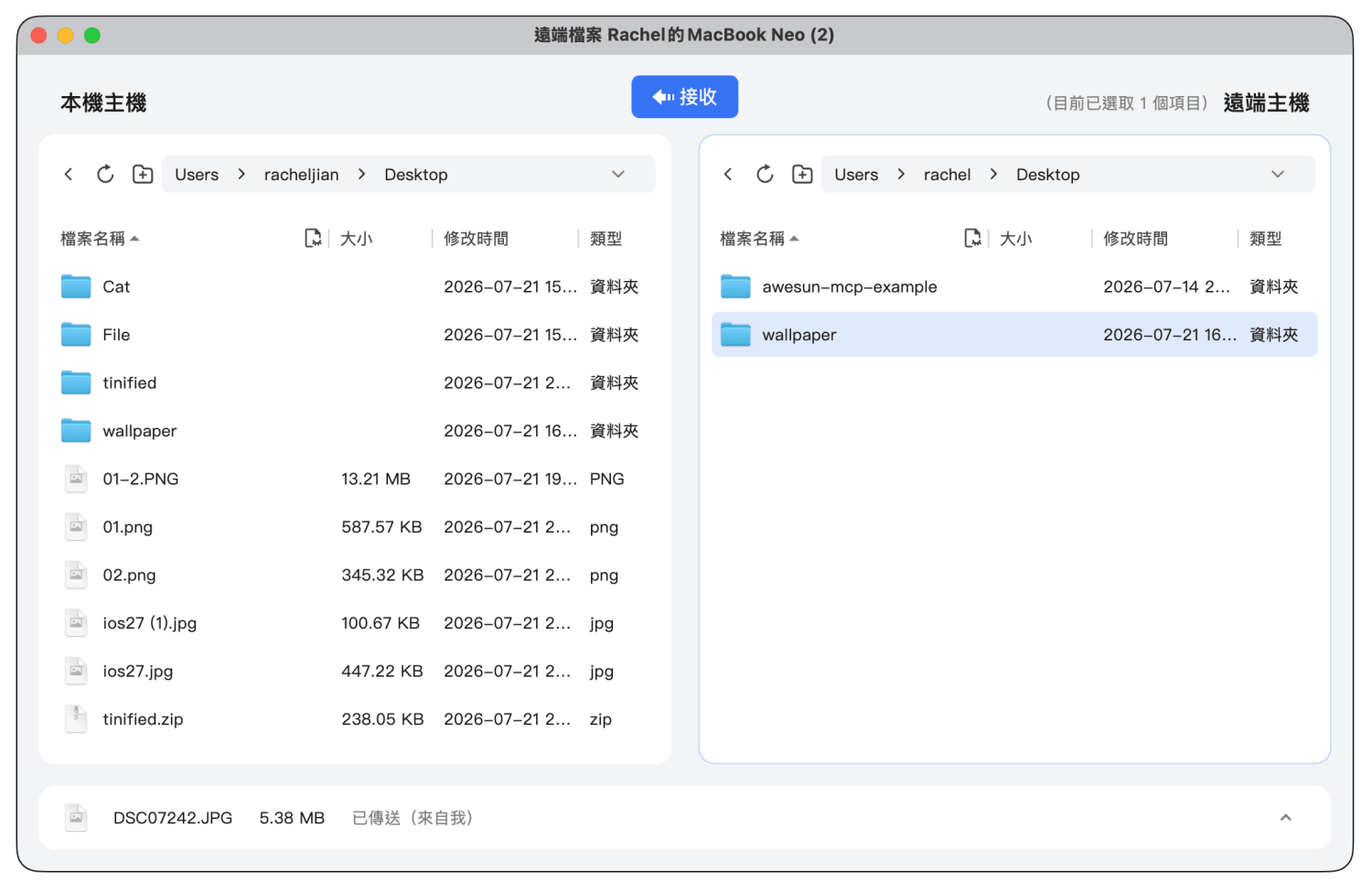Click the 5.38 MB transfer size
The height and width of the screenshot is (893, 1372).
[x=292, y=818]
